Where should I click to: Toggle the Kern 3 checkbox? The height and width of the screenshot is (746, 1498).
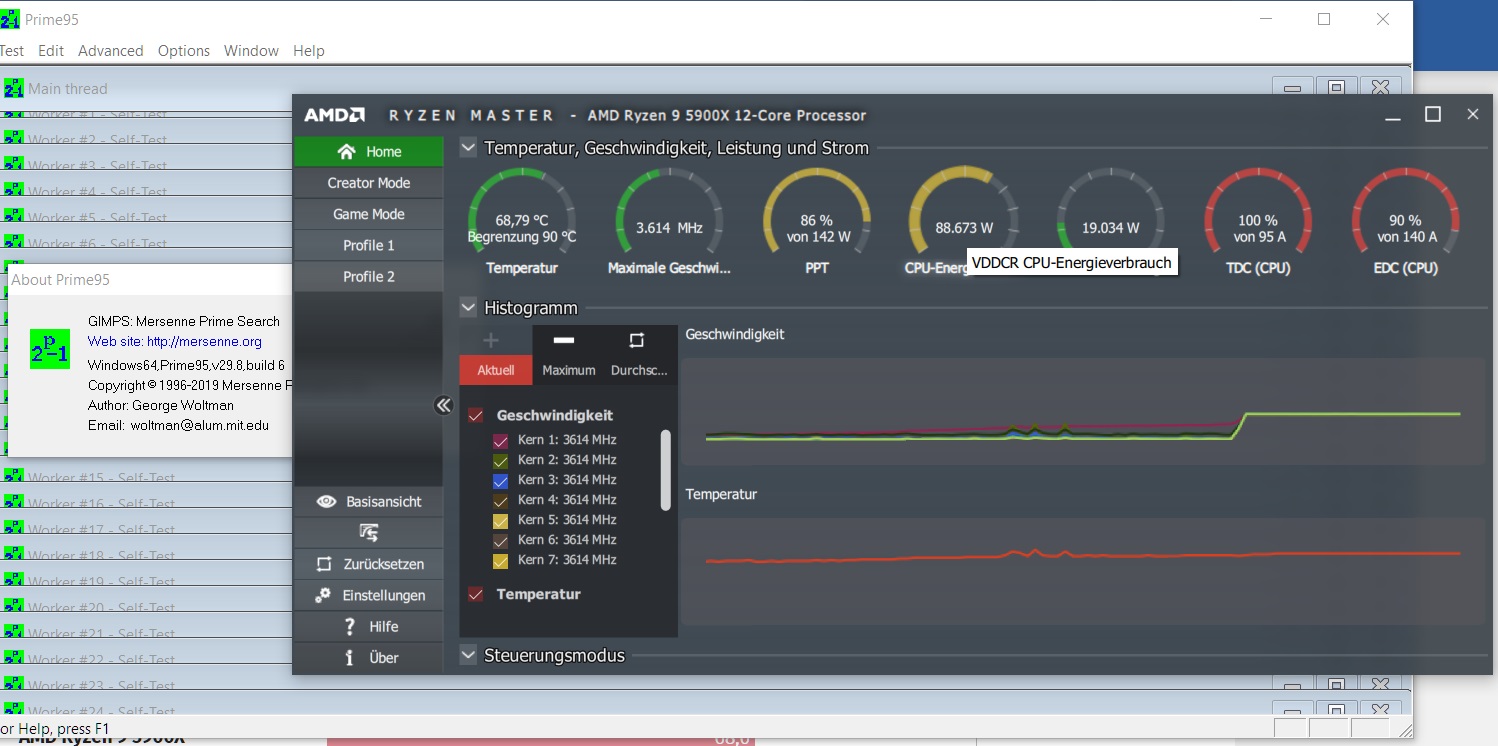coord(501,481)
